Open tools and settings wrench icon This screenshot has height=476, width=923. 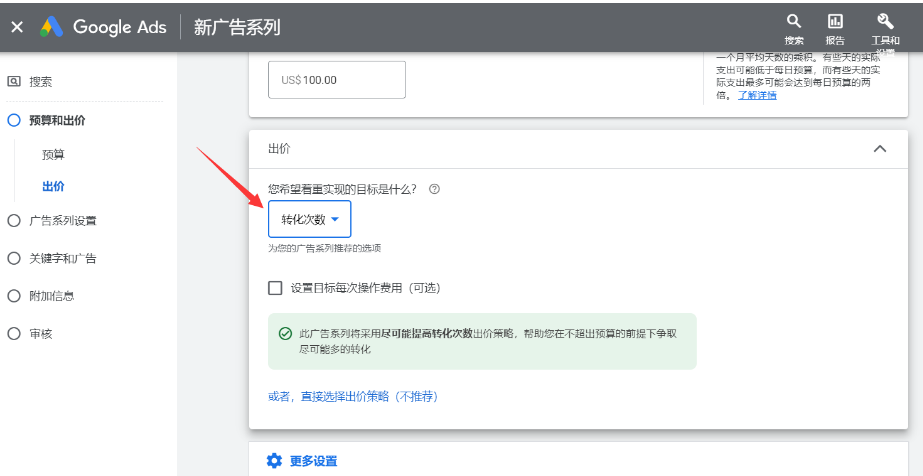tap(885, 21)
